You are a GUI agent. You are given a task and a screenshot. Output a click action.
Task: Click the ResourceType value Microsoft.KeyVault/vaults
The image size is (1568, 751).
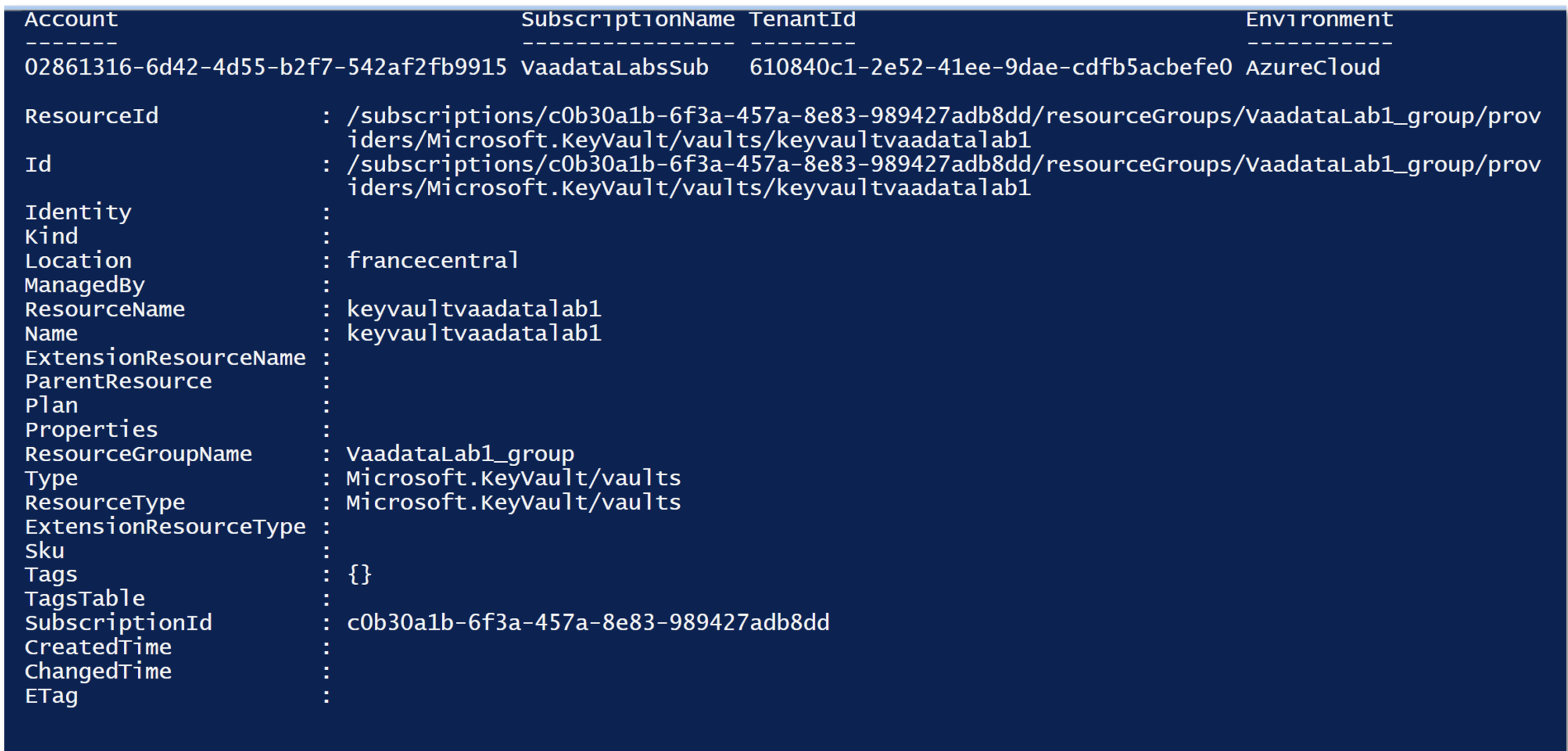coord(513,503)
